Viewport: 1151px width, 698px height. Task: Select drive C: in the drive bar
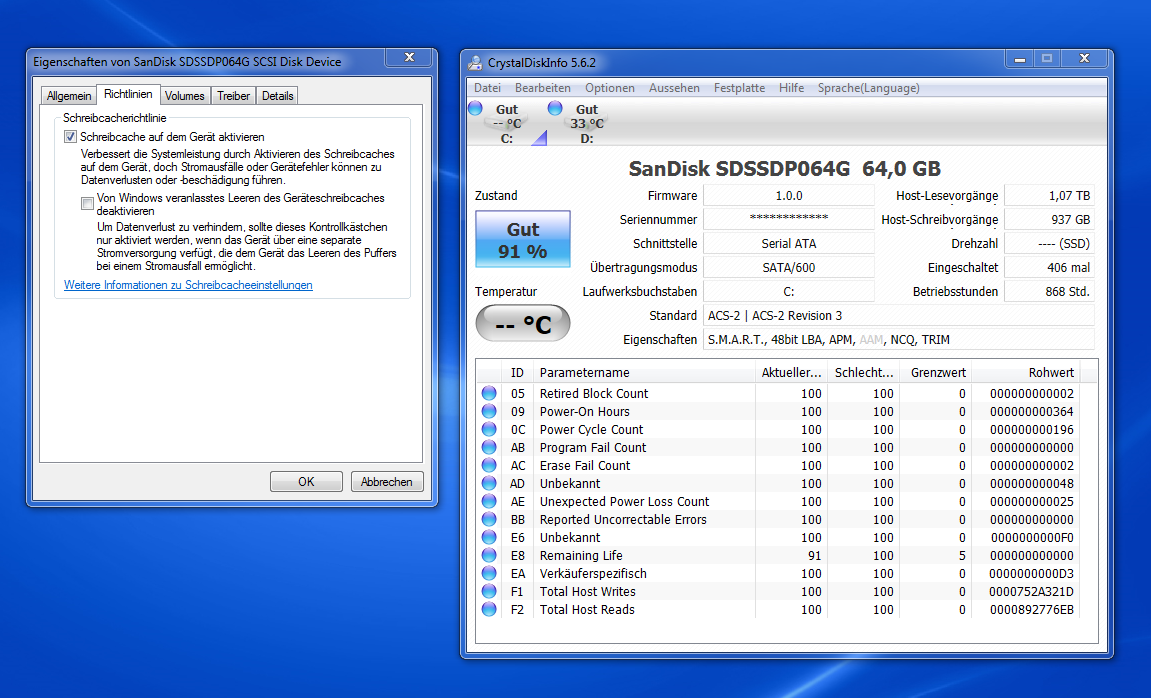click(507, 123)
